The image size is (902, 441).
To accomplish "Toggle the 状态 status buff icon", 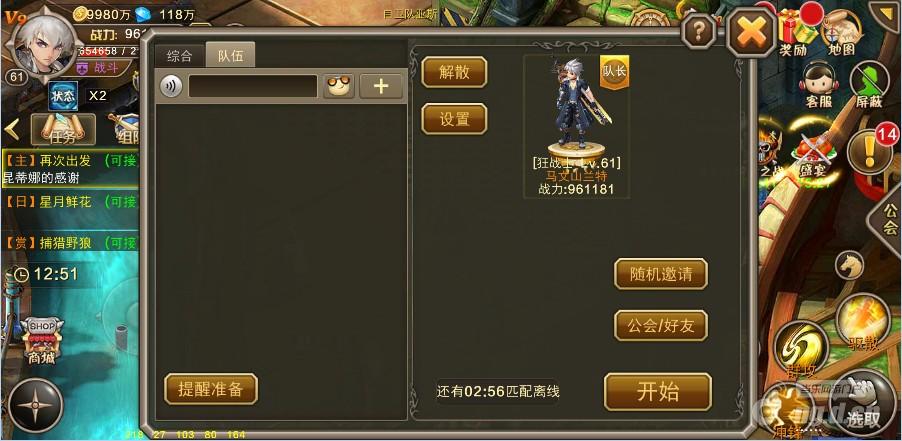I will (63, 95).
